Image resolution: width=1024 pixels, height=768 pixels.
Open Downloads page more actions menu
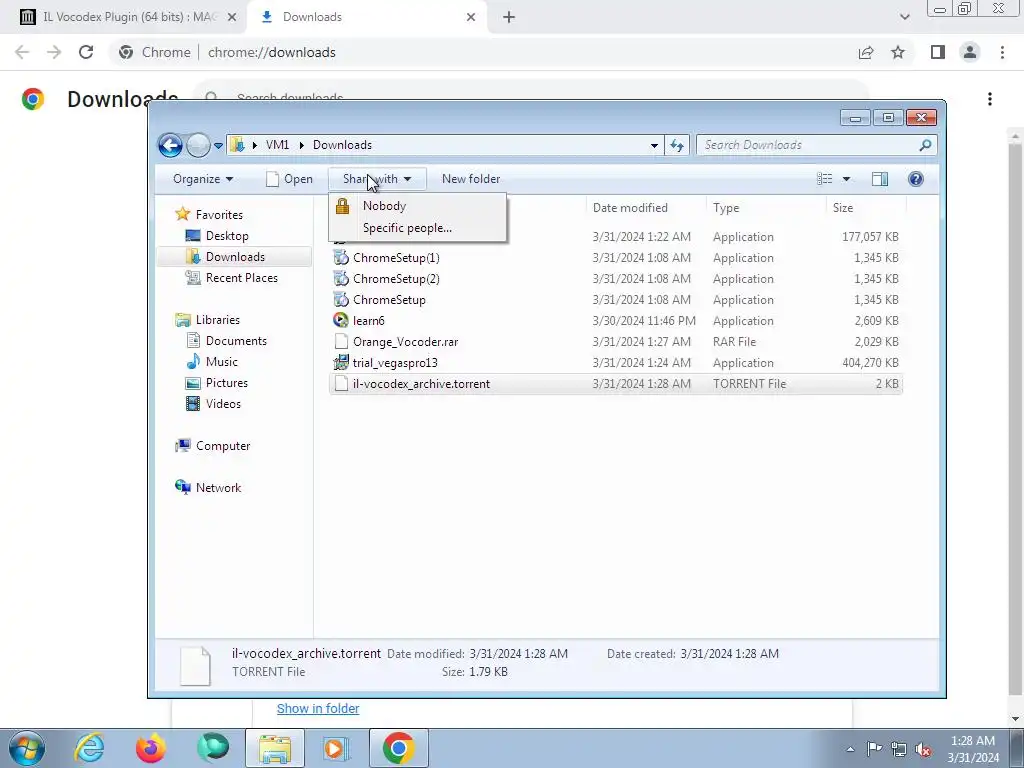[990, 99]
